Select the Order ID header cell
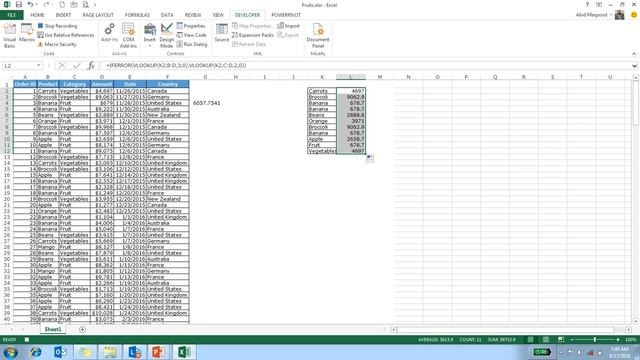 pyautogui.click(x=25, y=84)
